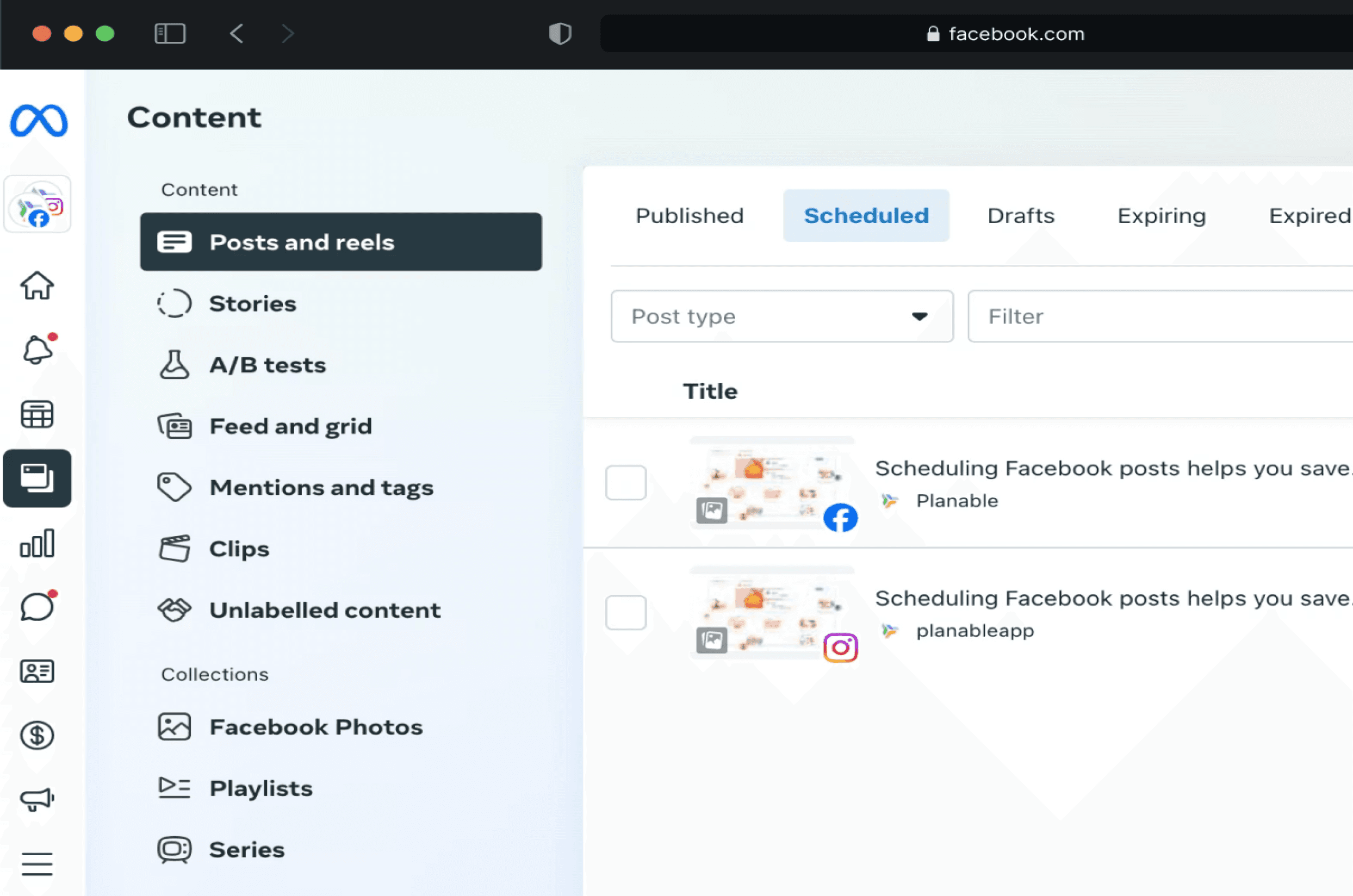Image resolution: width=1353 pixels, height=896 pixels.
Task: Select checkbox for planableapp Instagram post
Action: pos(625,613)
